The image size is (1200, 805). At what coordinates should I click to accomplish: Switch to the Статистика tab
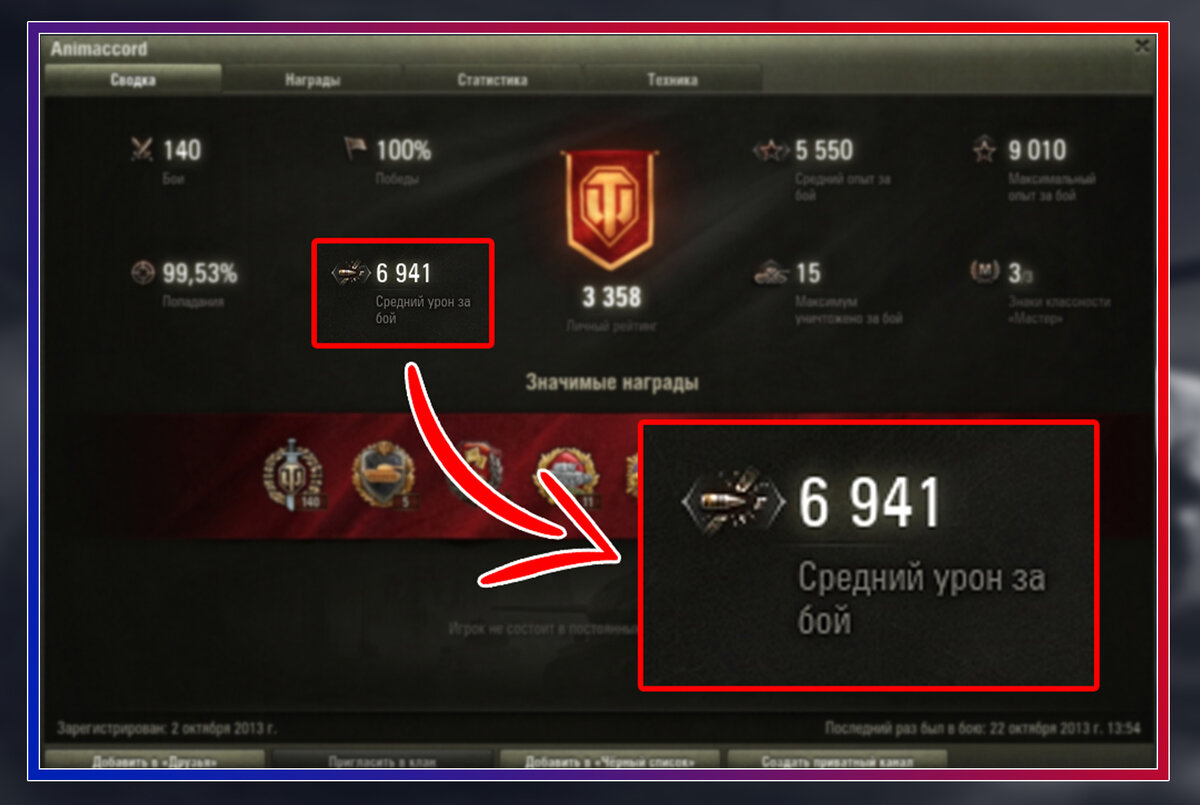pos(492,80)
